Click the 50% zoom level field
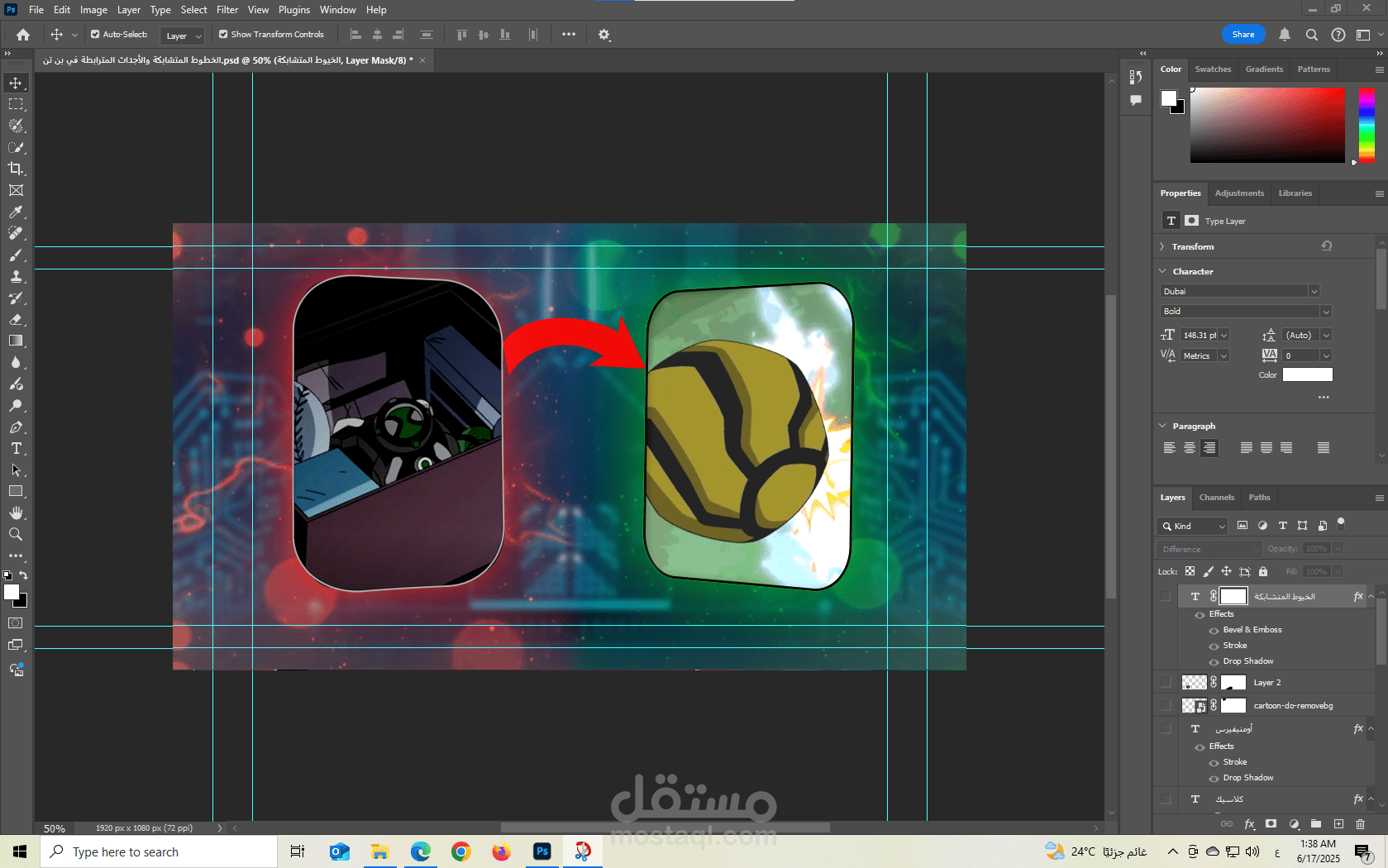This screenshot has height=868, width=1388. 55,828
